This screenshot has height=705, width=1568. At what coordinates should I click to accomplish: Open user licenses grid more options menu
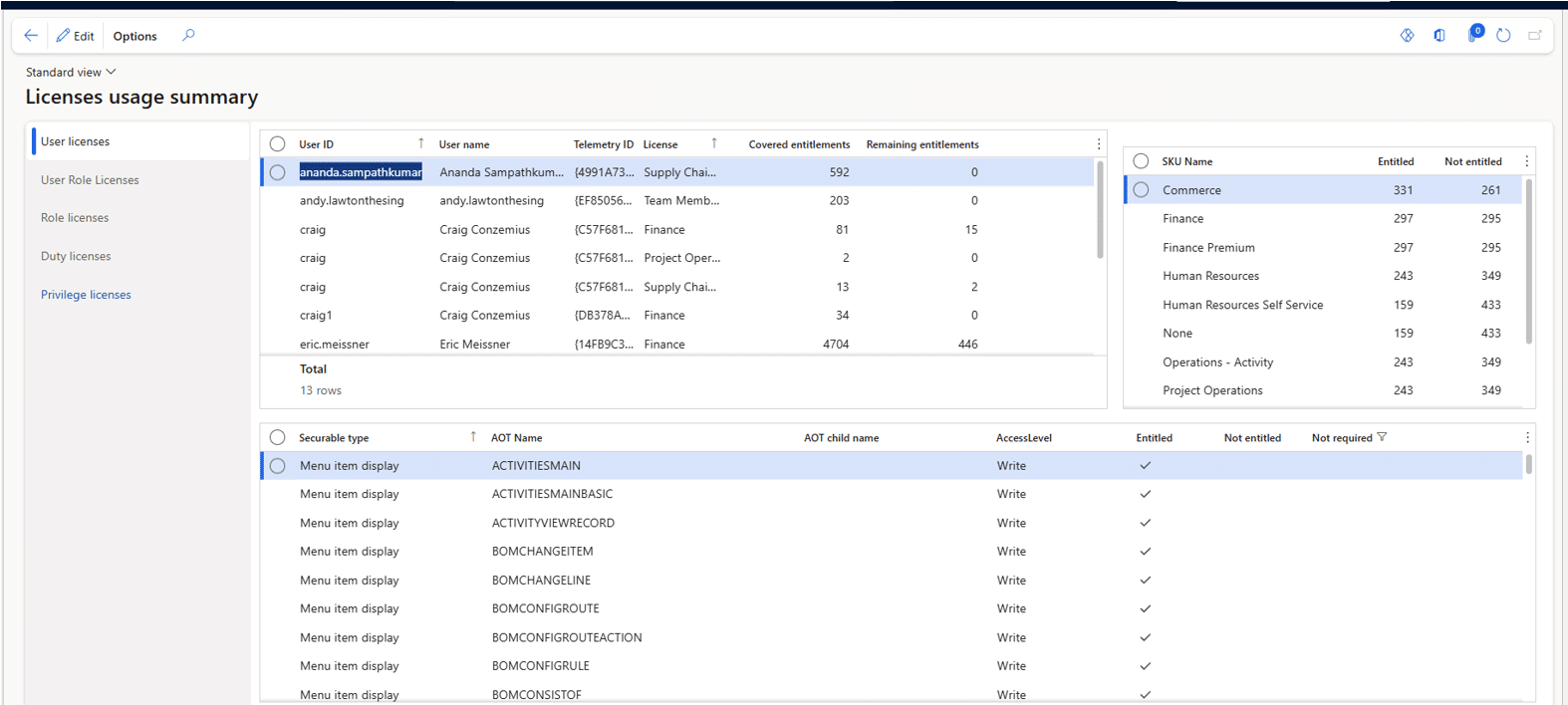(x=1099, y=144)
